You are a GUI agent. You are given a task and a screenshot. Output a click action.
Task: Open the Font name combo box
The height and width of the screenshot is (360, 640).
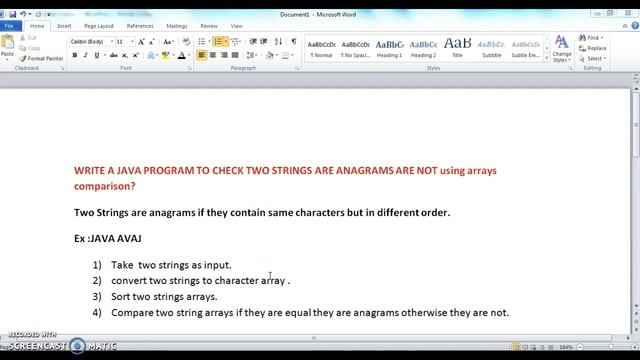[x=92, y=42]
